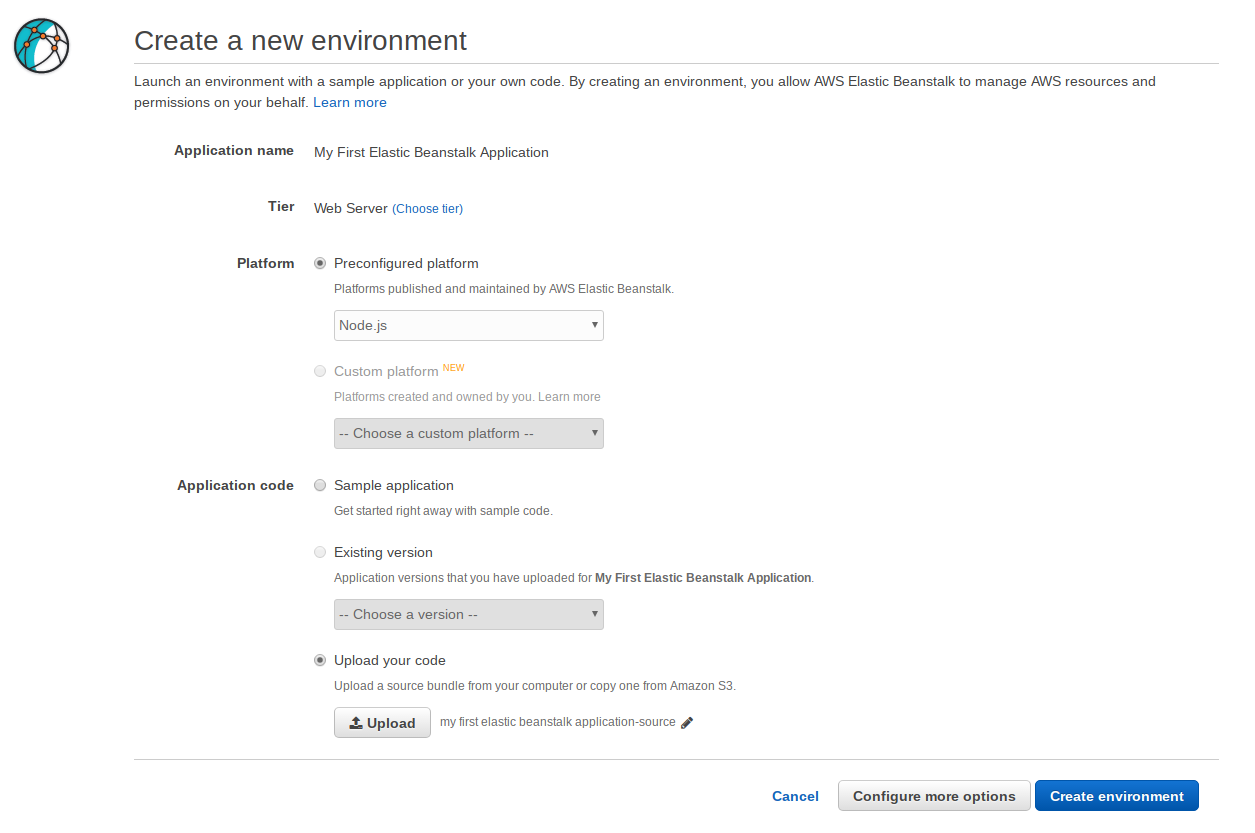Viewport: 1255px width, 833px height.
Task: Open the Choose tier link
Action: click(x=428, y=209)
